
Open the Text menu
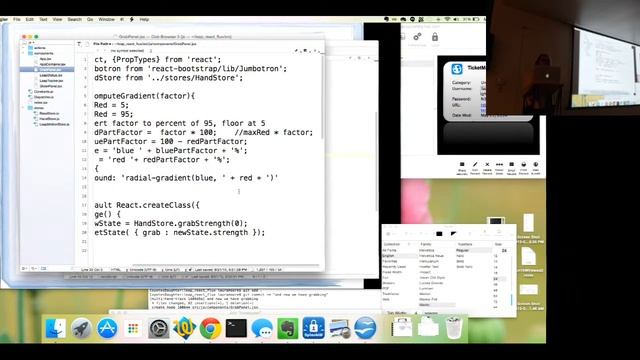tap(43, 19)
